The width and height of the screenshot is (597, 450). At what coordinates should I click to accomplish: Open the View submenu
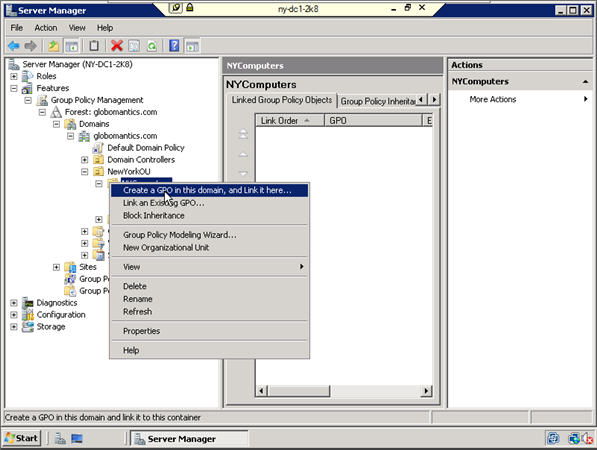click(x=209, y=267)
